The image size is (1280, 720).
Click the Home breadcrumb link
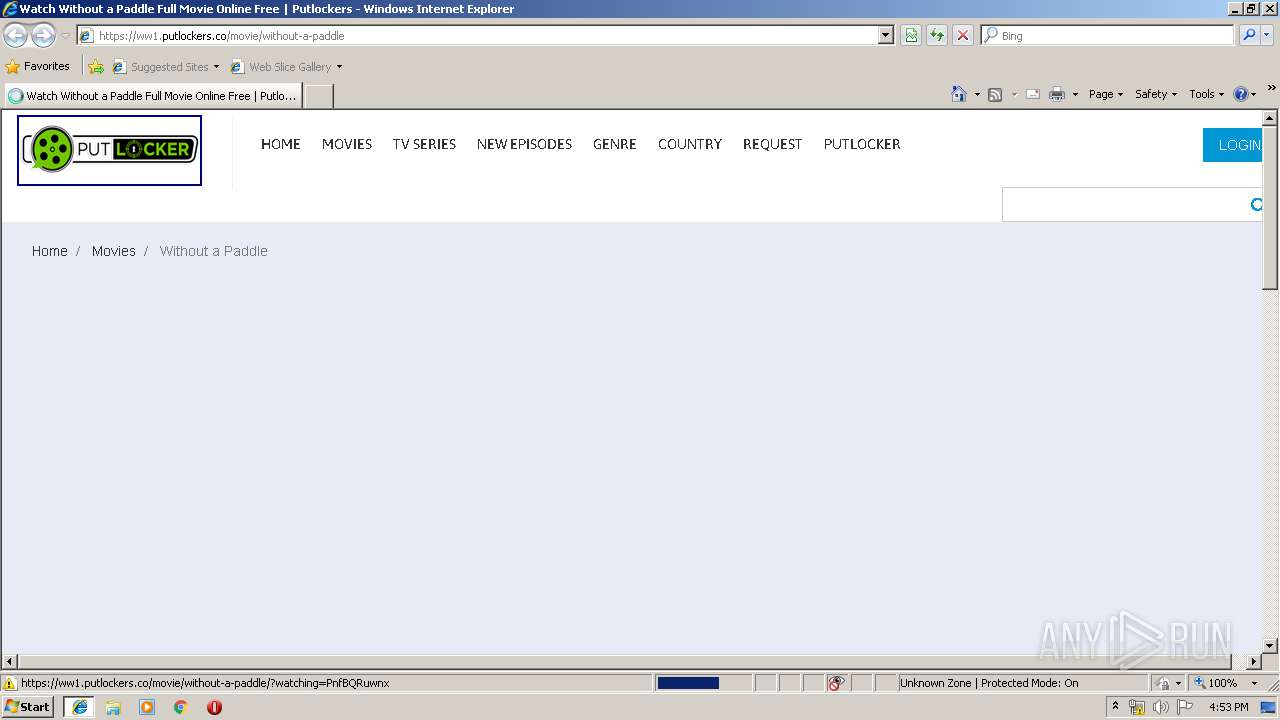[49, 251]
